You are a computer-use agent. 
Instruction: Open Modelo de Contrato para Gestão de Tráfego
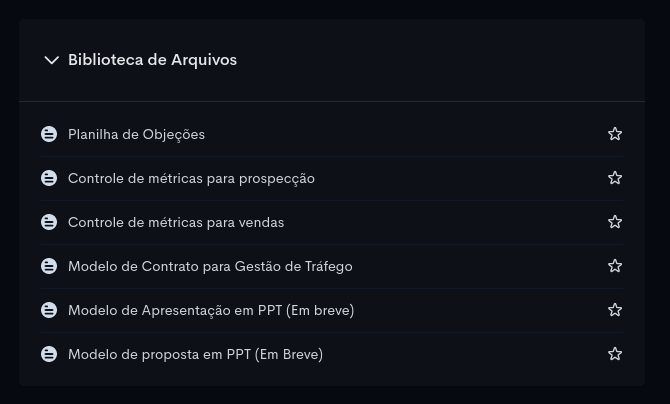coord(210,266)
